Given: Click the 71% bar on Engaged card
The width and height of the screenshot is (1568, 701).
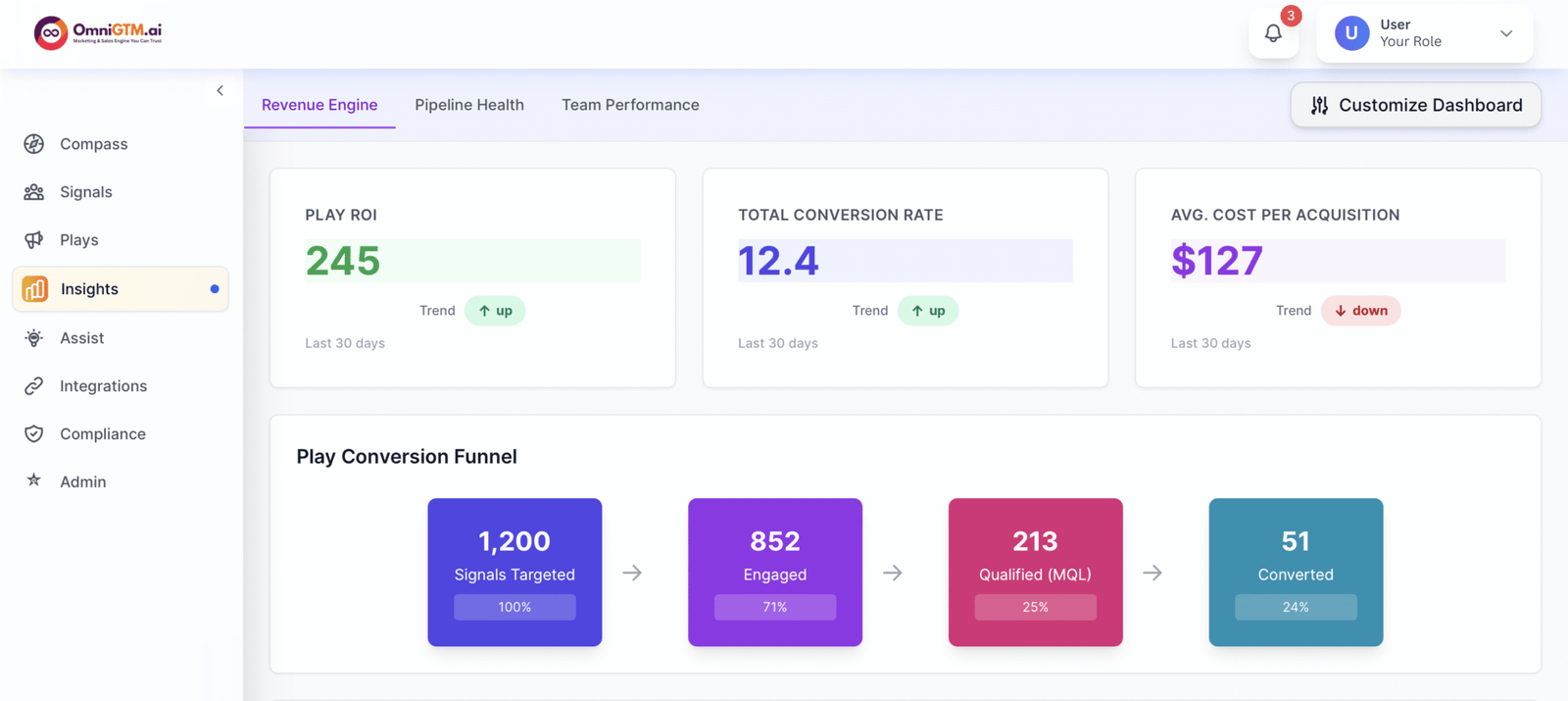Looking at the screenshot, I should (774, 607).
